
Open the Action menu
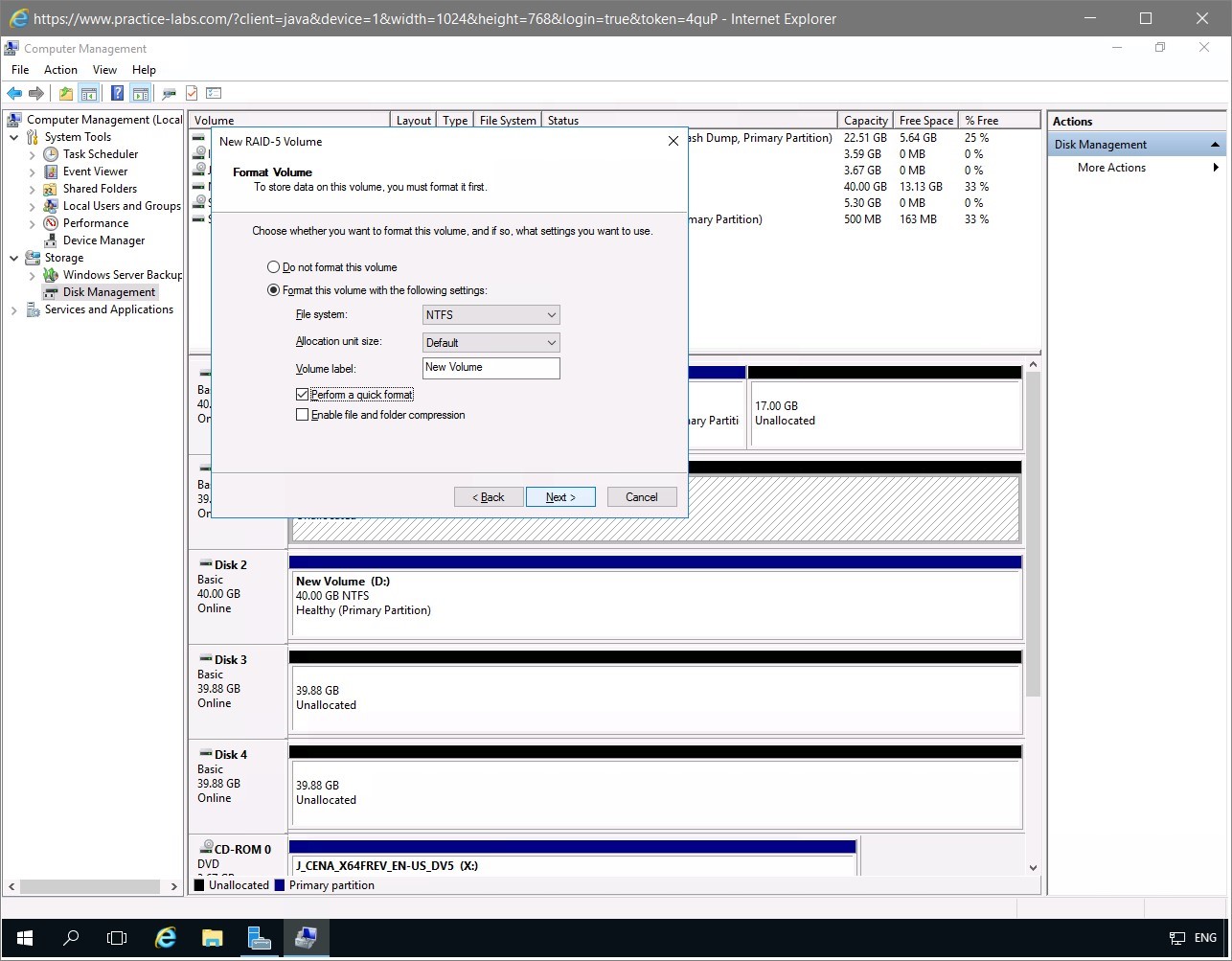[60, 70]
